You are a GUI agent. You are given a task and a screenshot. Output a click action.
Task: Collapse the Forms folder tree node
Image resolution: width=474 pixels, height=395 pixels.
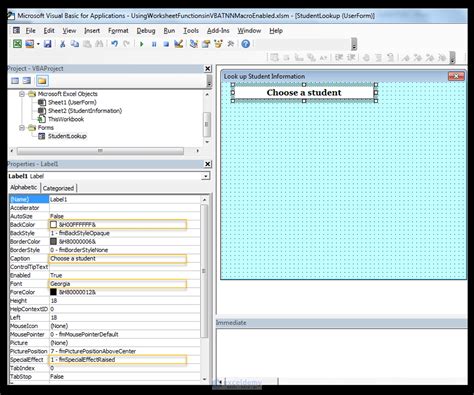click(22, 128)
